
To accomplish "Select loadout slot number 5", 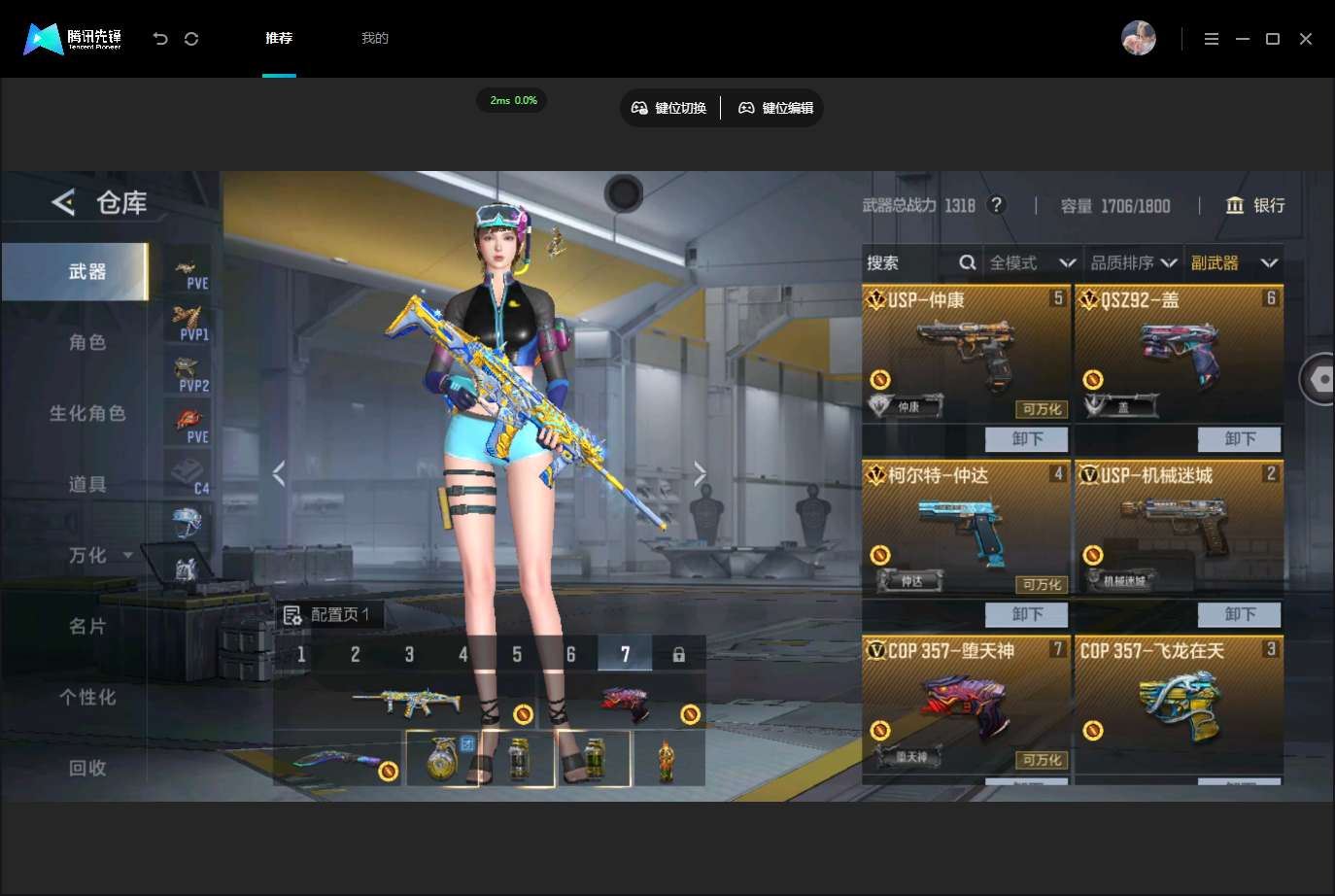I will (517, 654).
